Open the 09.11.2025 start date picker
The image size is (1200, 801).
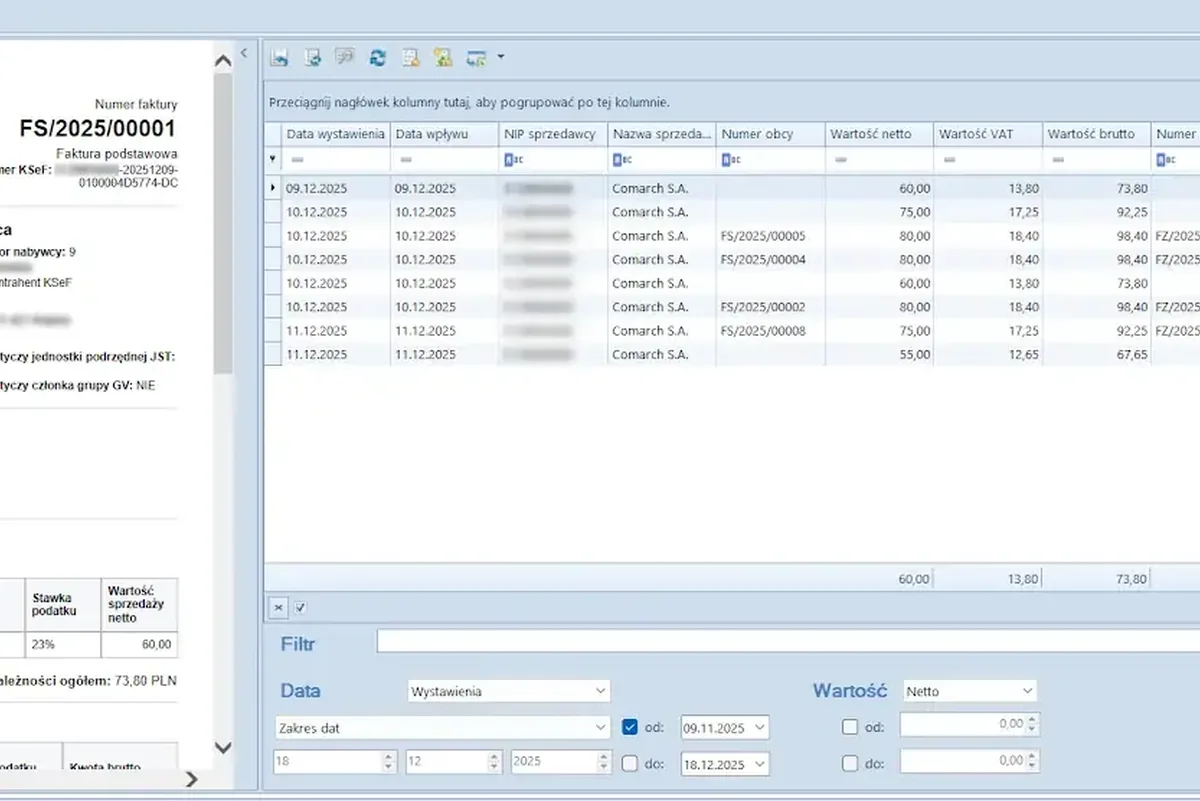coord(725,727)
